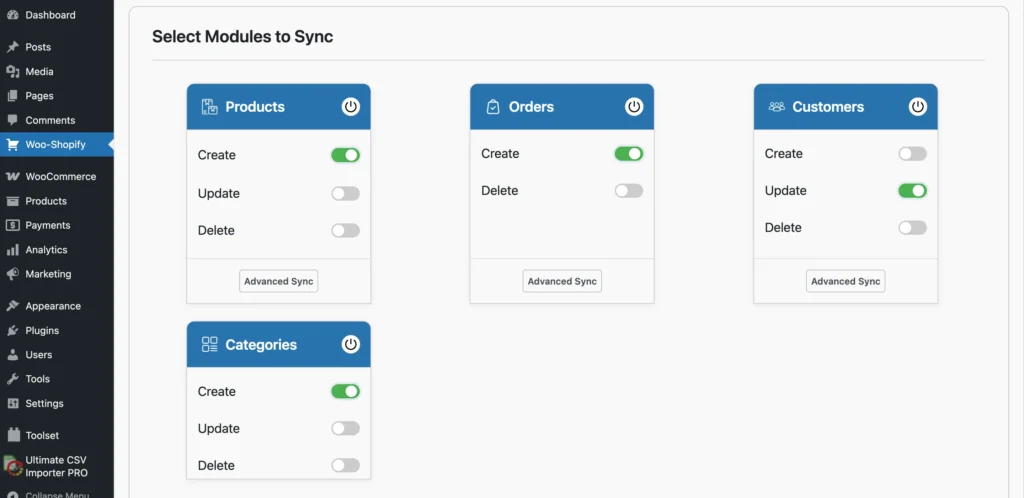
Task: Click the Ultimate CSV Importer PRO icon
Action: click(12, 466)
